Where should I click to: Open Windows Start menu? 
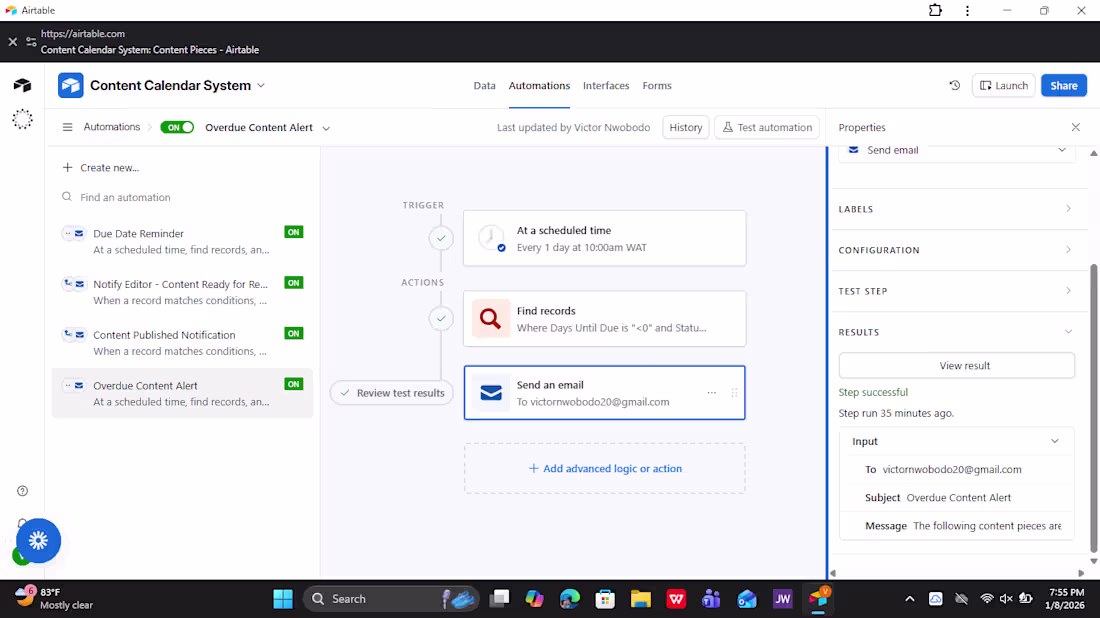pyautogui.click(x=283, y=599)
